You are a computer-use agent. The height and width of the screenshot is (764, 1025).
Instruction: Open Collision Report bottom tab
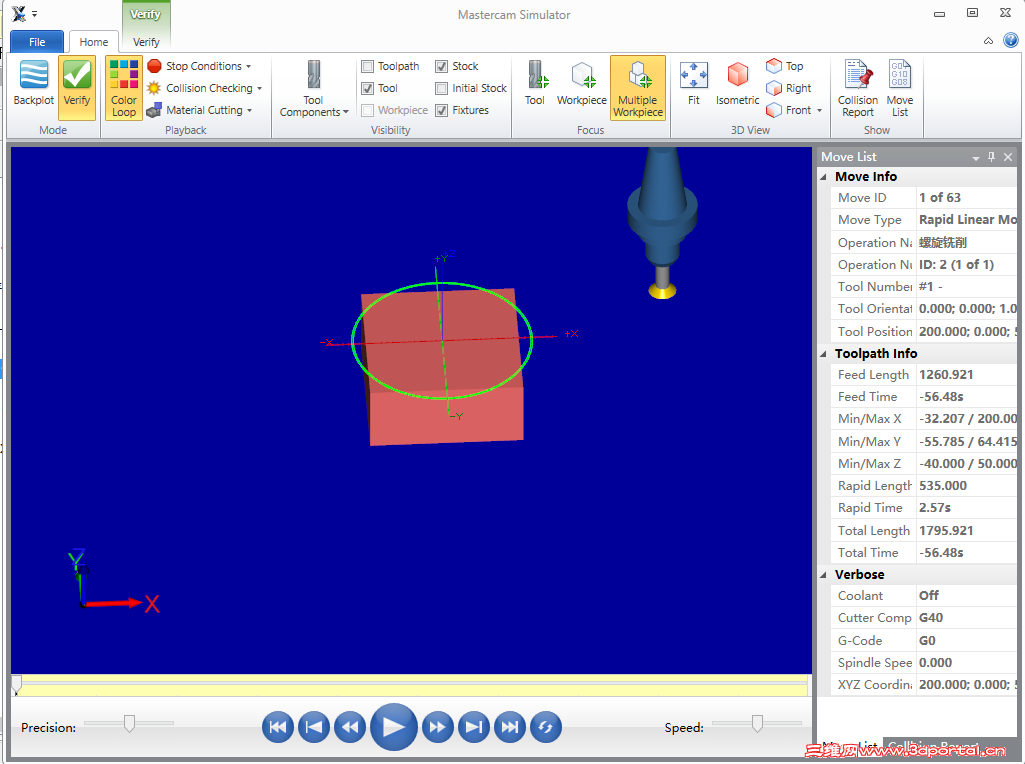point(934,746)
